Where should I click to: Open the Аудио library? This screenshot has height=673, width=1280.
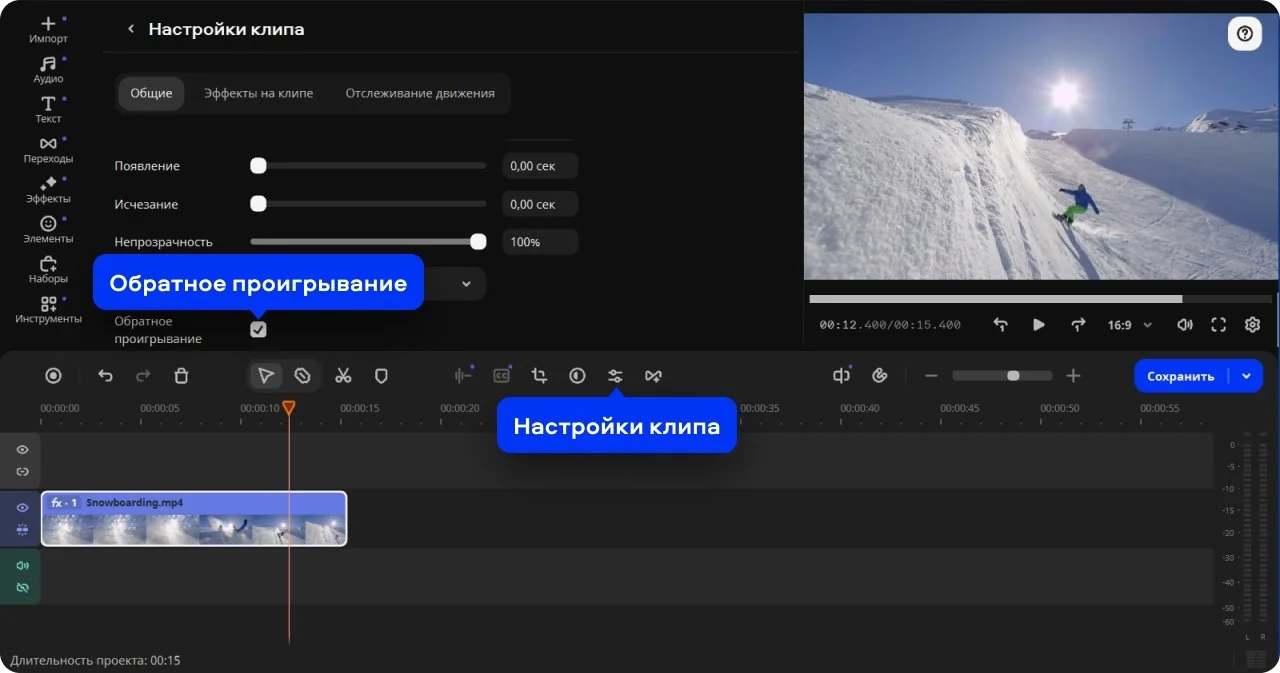pyautogui.click(x=48, y=70)
